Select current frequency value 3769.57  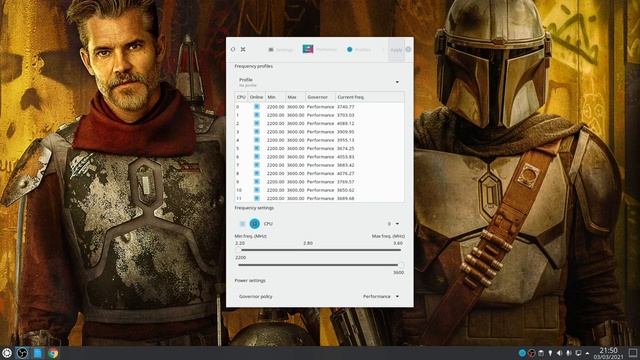point(346,182)
